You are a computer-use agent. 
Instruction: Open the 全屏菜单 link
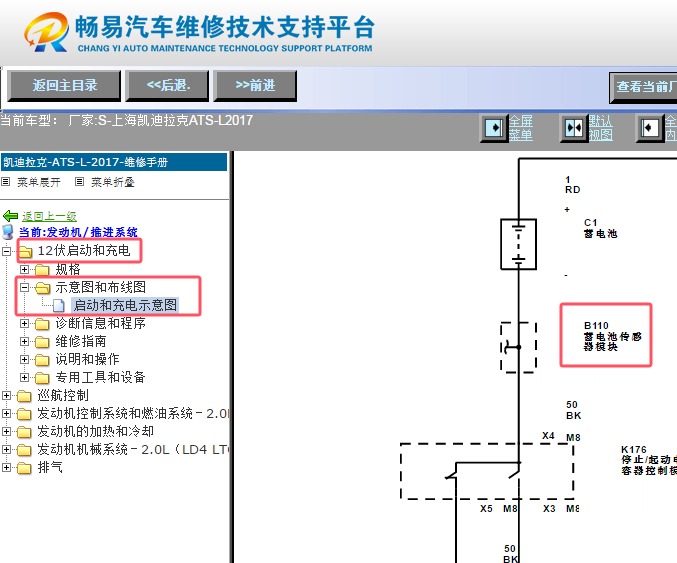click(x=521, y=128)
